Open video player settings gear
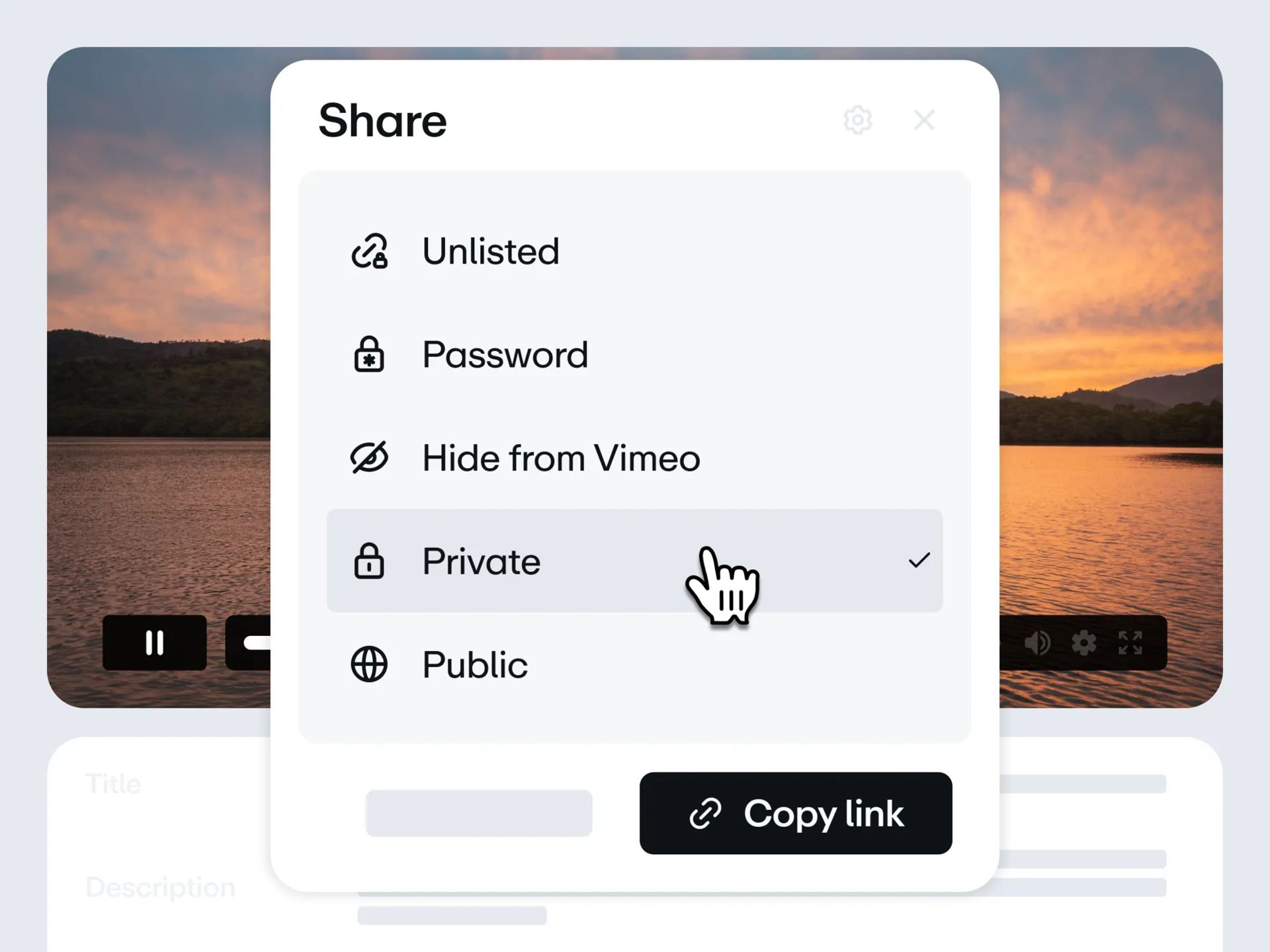The width and height of the screenshot is (1270, 952). [1084, 643]
